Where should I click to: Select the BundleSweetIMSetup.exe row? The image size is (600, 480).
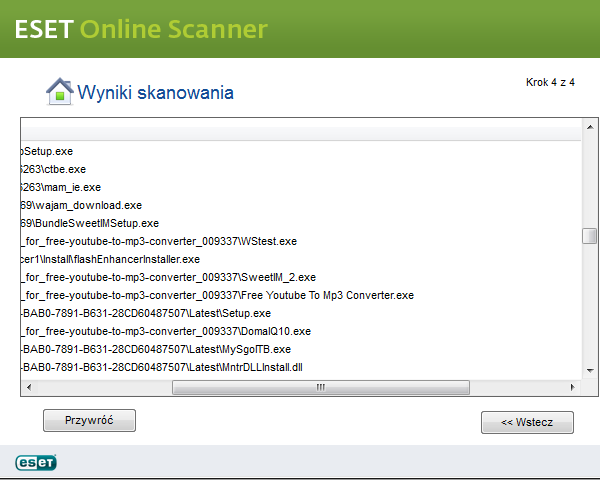click(x=302, y=223)
